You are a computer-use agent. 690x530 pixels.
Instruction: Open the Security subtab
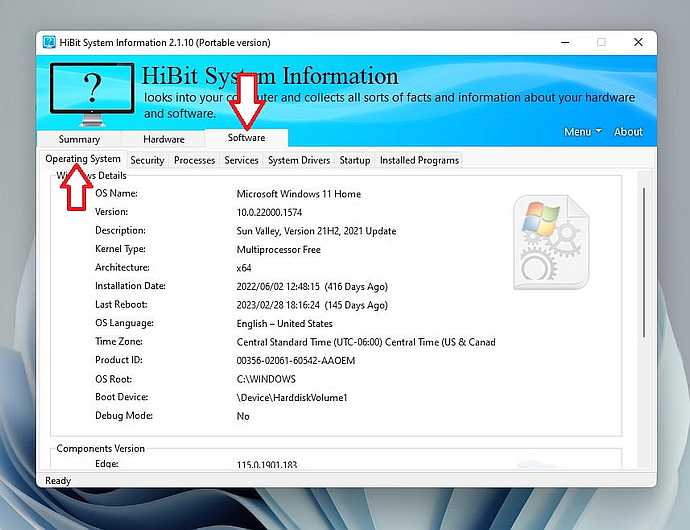147,160
